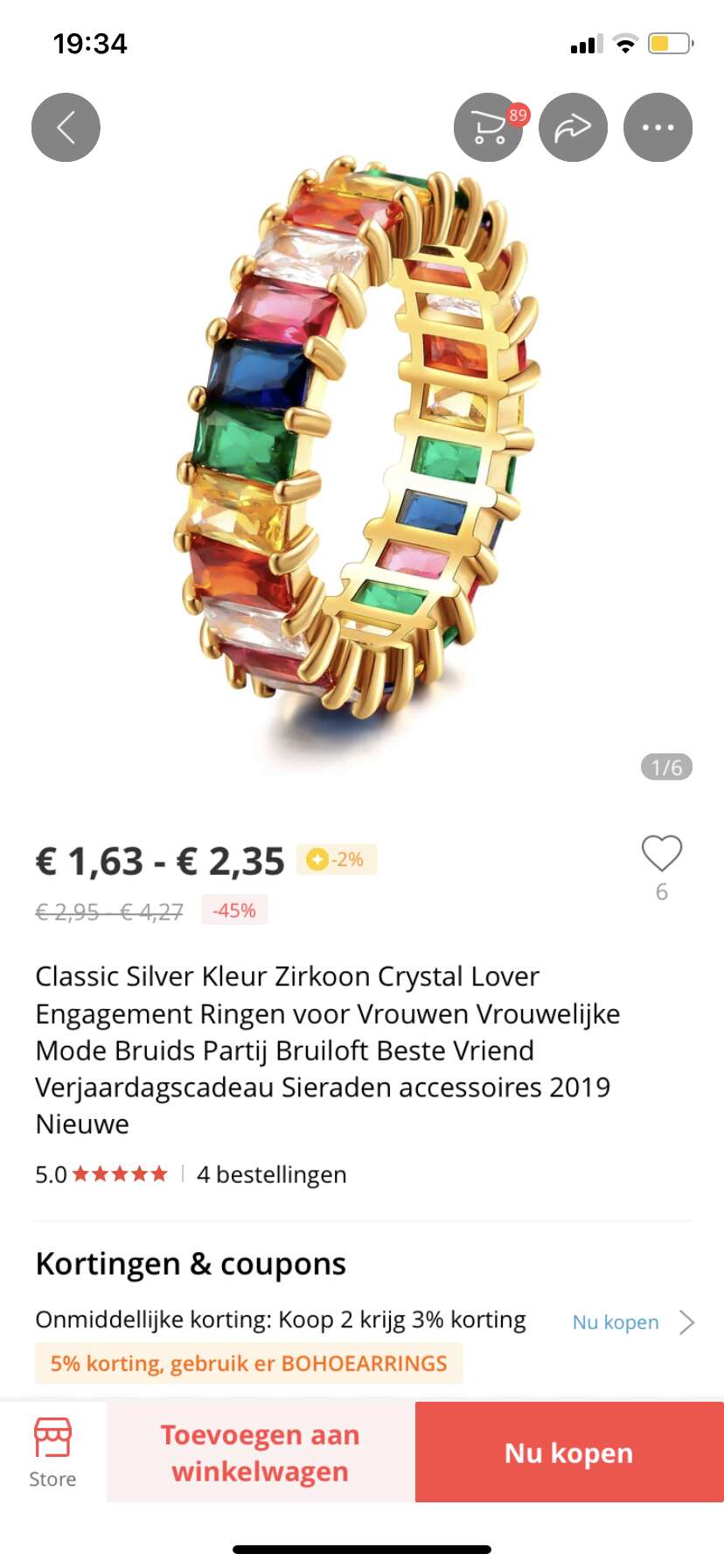Add ring to wishlist with heart icon
This screenshot has width=724, height=1568.
click(x=662, y=853)
